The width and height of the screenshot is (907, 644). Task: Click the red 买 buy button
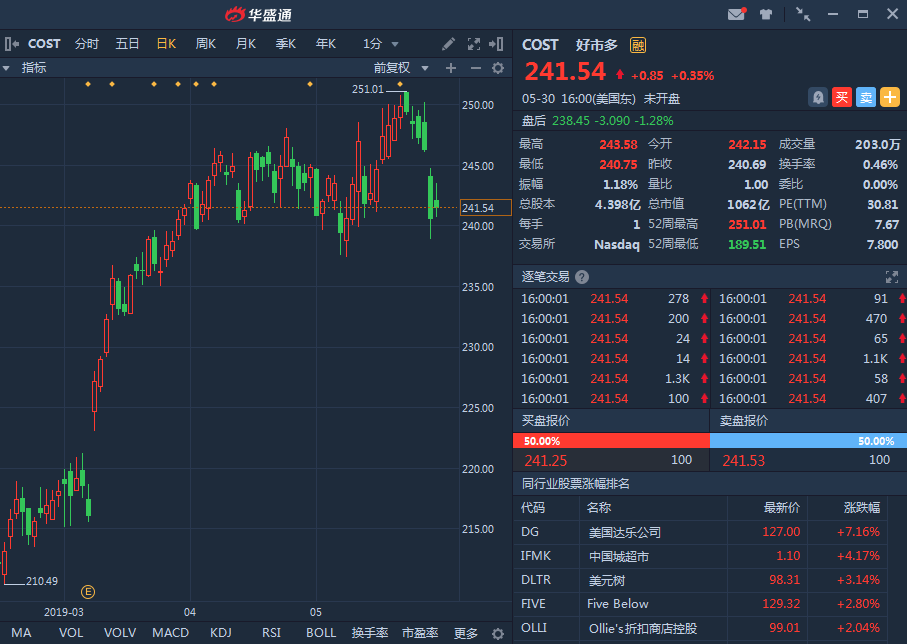coord(842,97)
